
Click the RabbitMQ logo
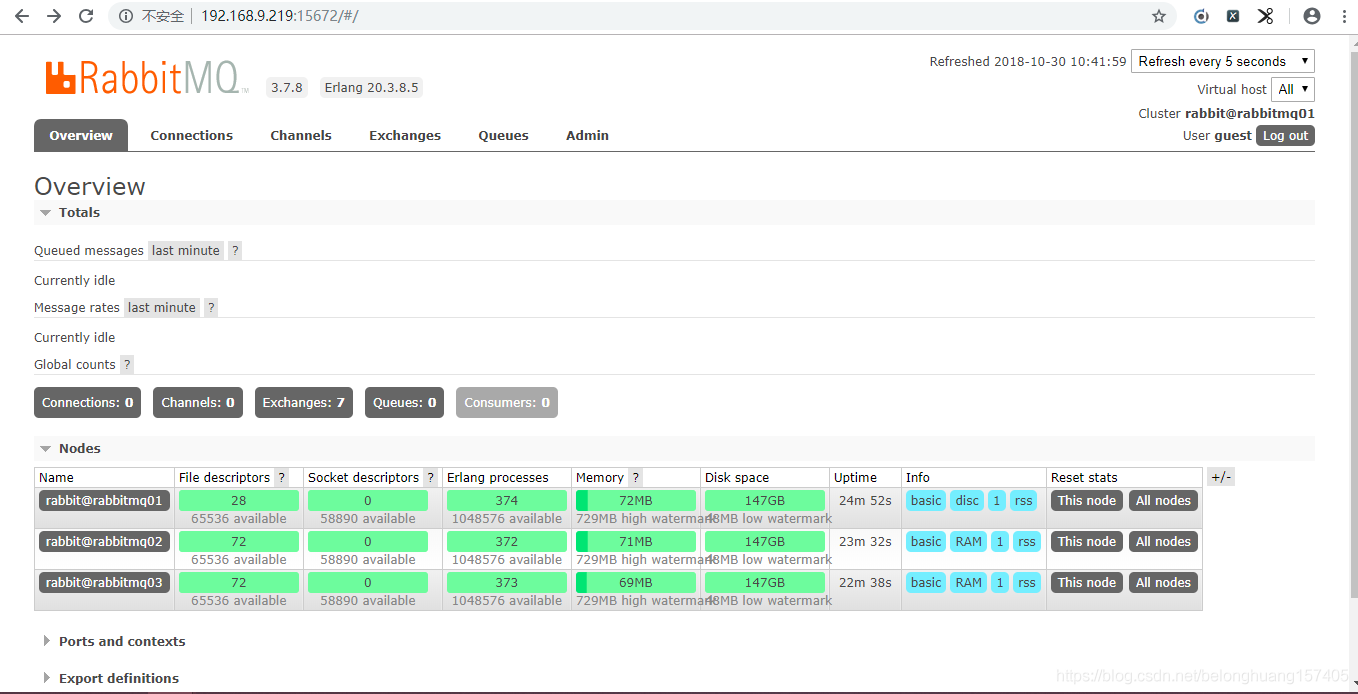[x=146, y=77]
